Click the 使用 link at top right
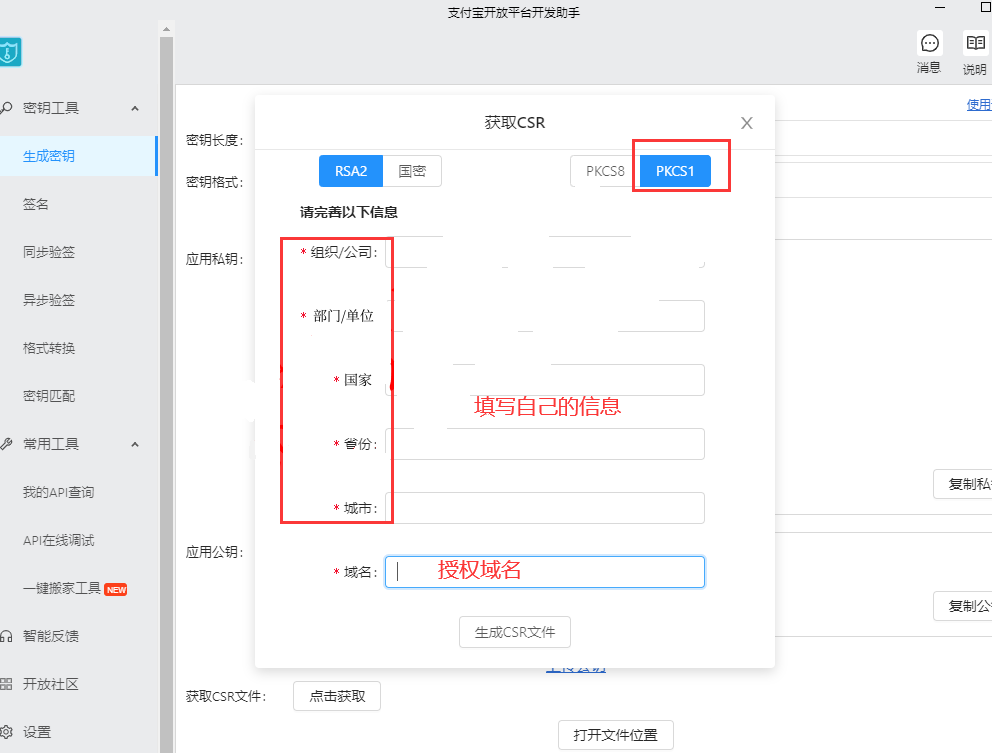 [x=979, y=104]
